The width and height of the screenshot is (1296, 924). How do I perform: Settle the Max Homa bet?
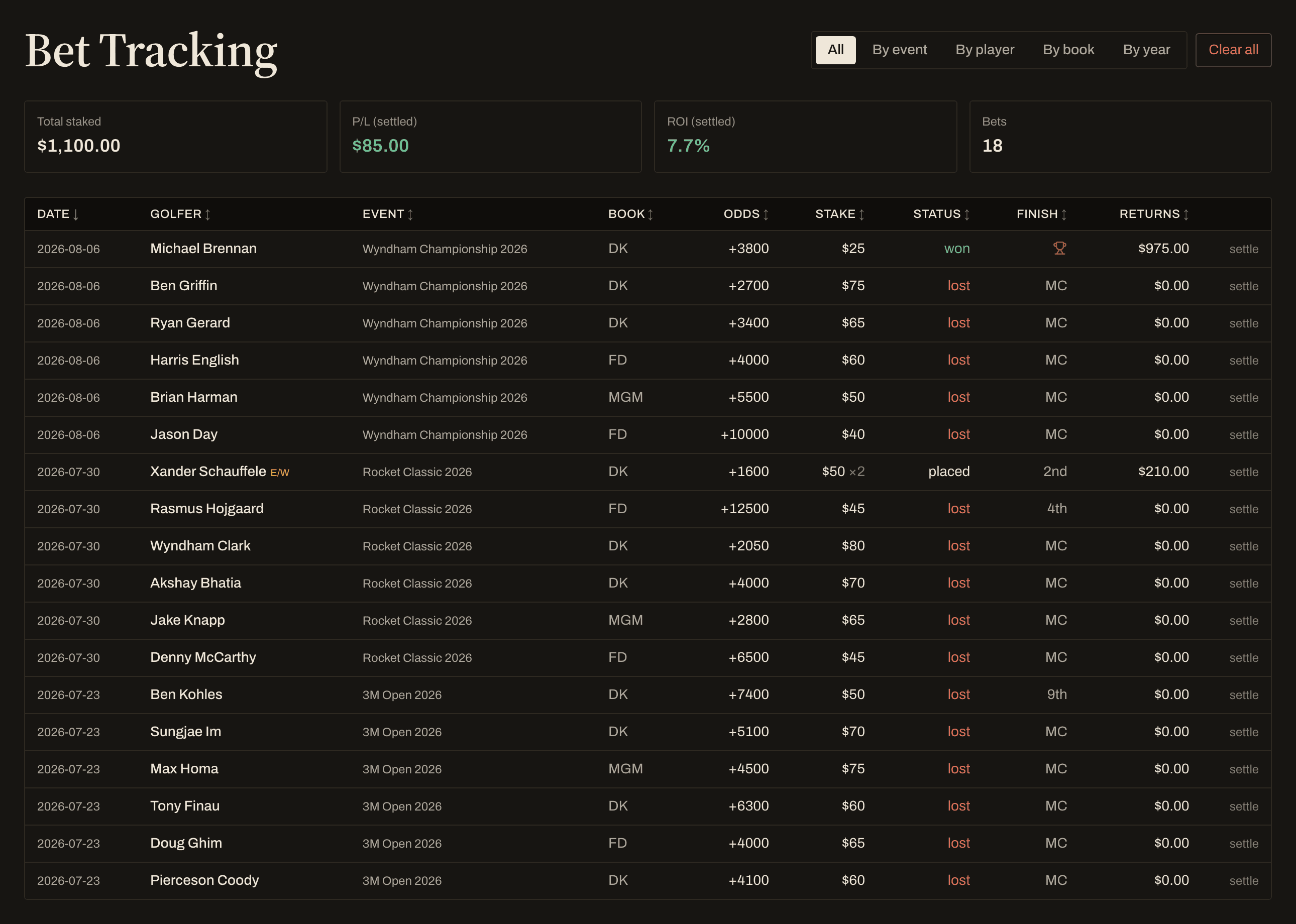pos(1244,769)
